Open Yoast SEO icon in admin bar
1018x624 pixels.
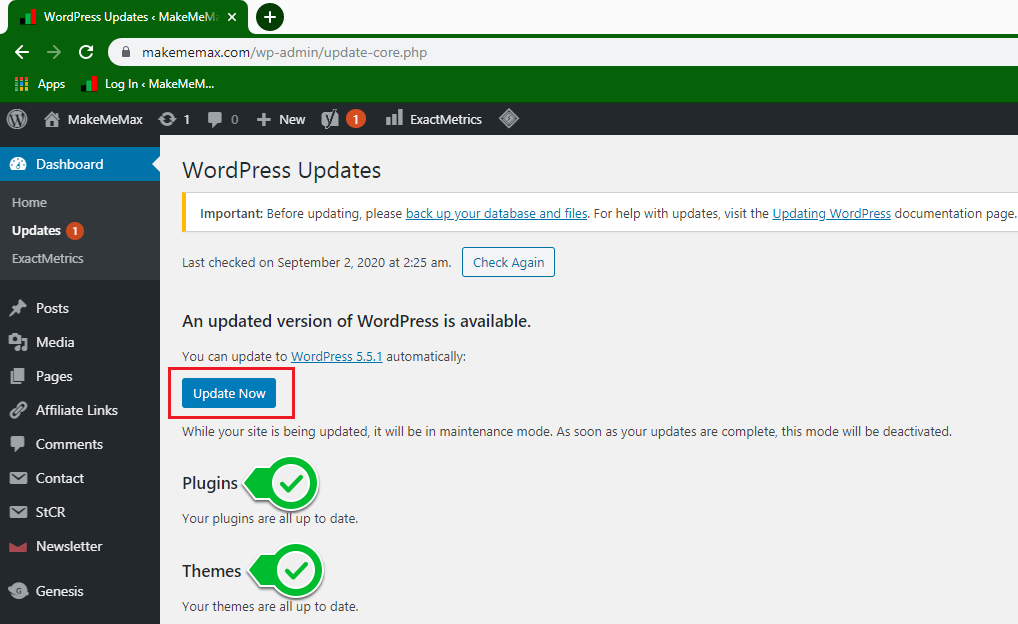(330, 119)
